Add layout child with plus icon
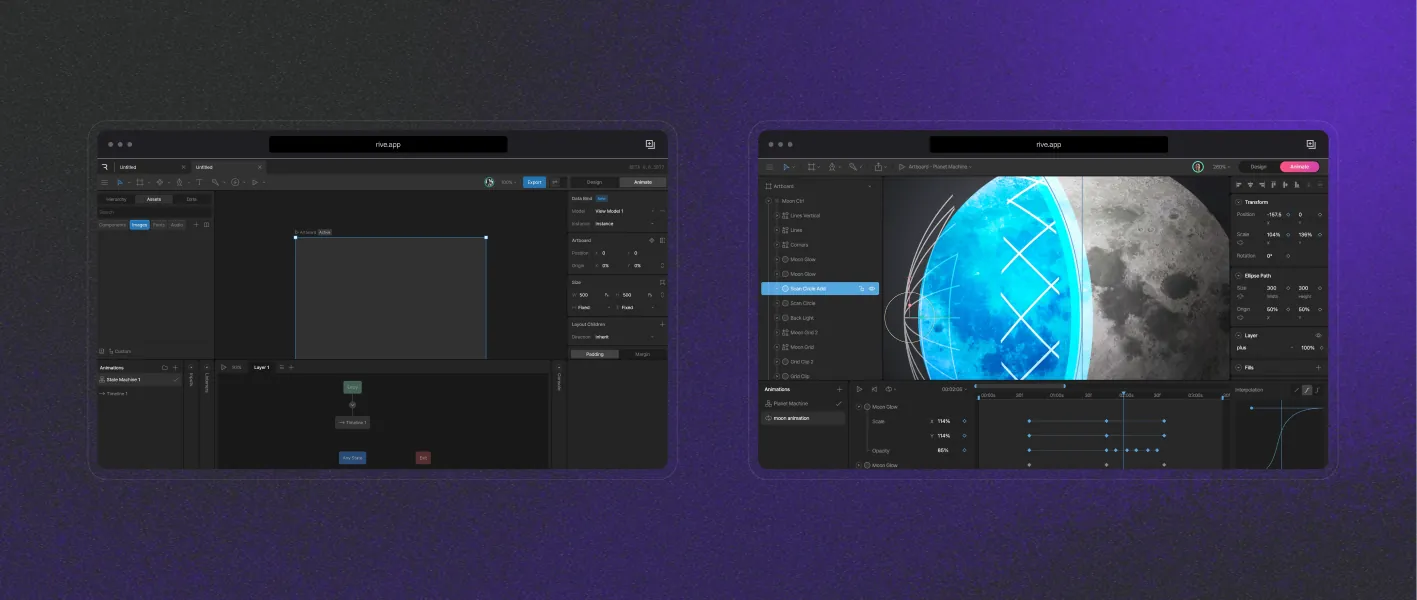This screenshot has height=600, width=1417. tap(661, 324)
